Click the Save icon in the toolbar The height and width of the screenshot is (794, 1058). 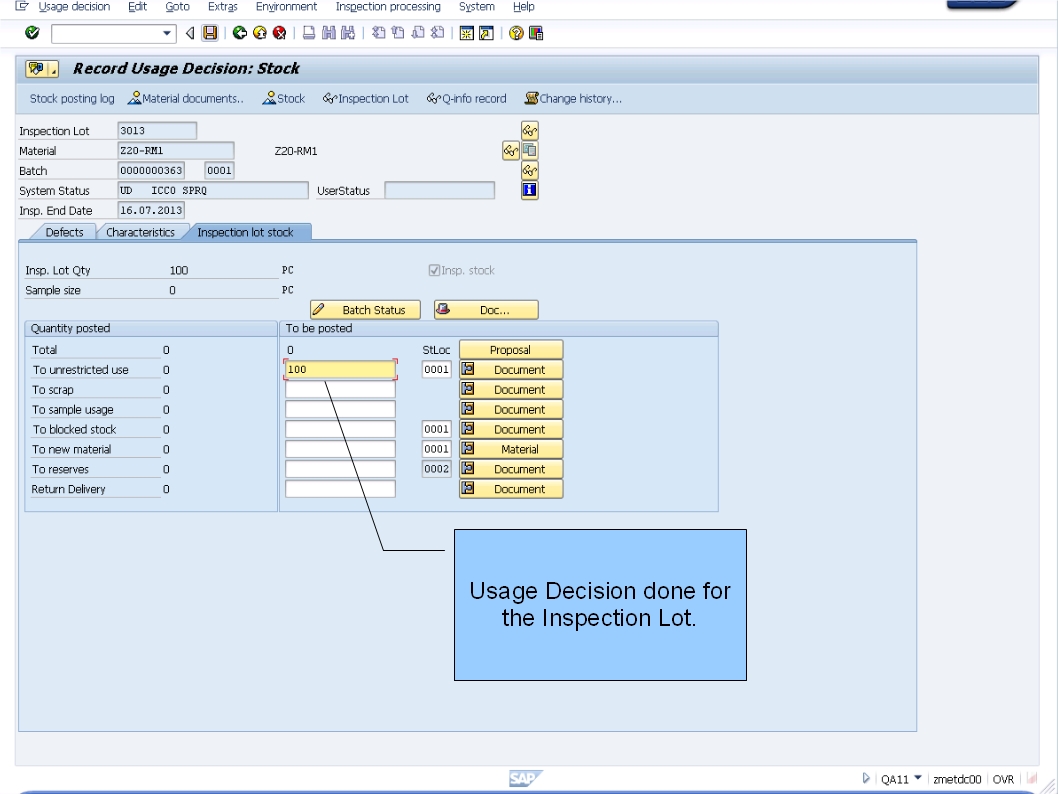(x=210, y=32)
